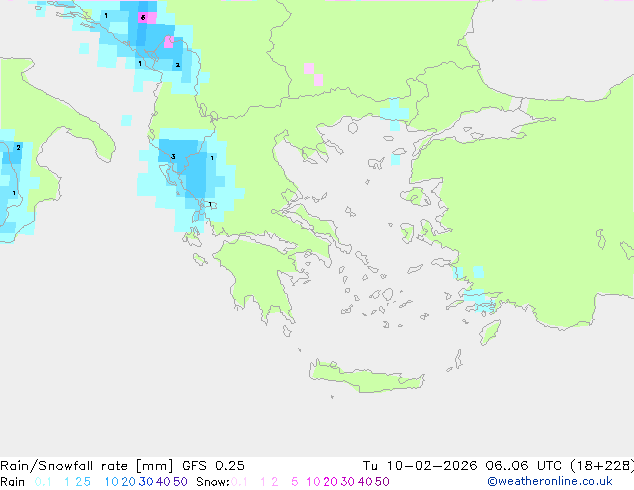Click the Rain legend value 50
Screen dimensions: 634x490
pyautogui.click(x=180, y=482)
